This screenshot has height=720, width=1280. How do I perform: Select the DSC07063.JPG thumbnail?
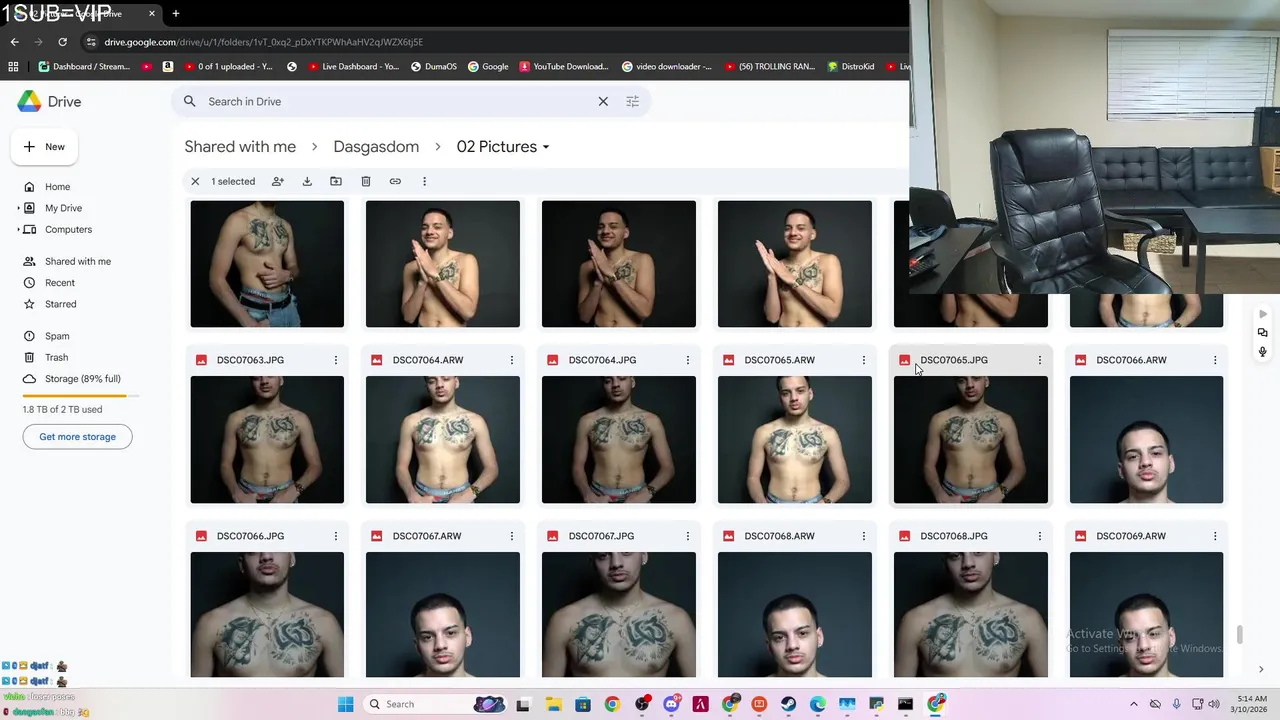[267, 440]
